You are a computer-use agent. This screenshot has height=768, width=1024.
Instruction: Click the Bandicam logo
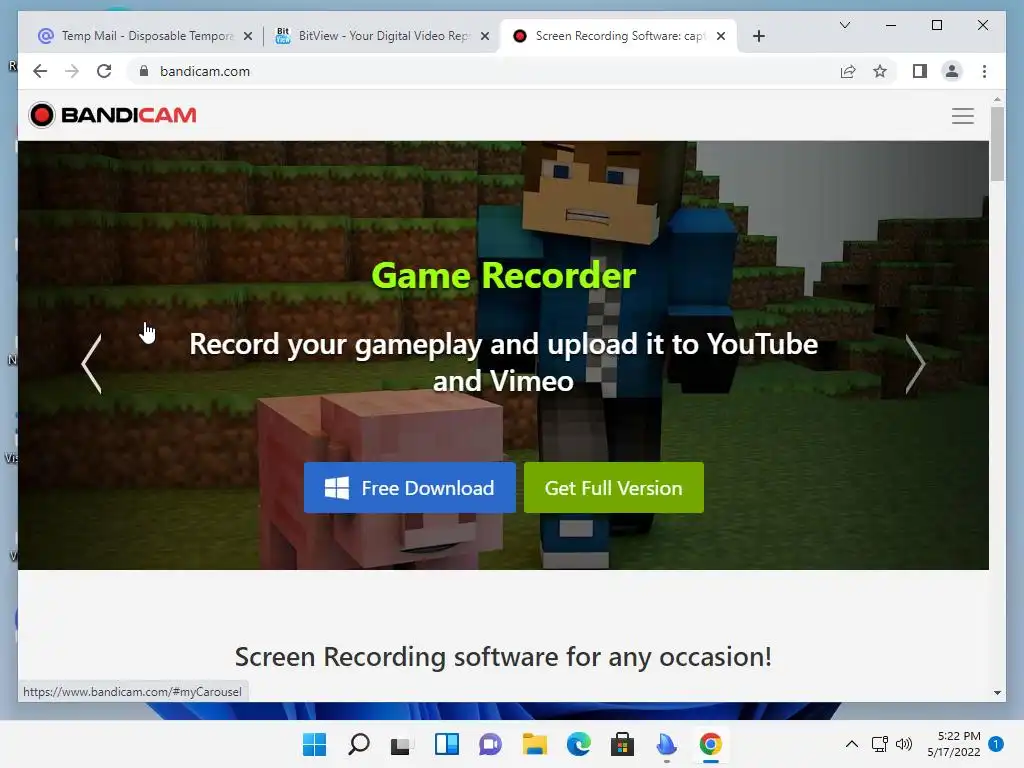(x=112, y=115)
